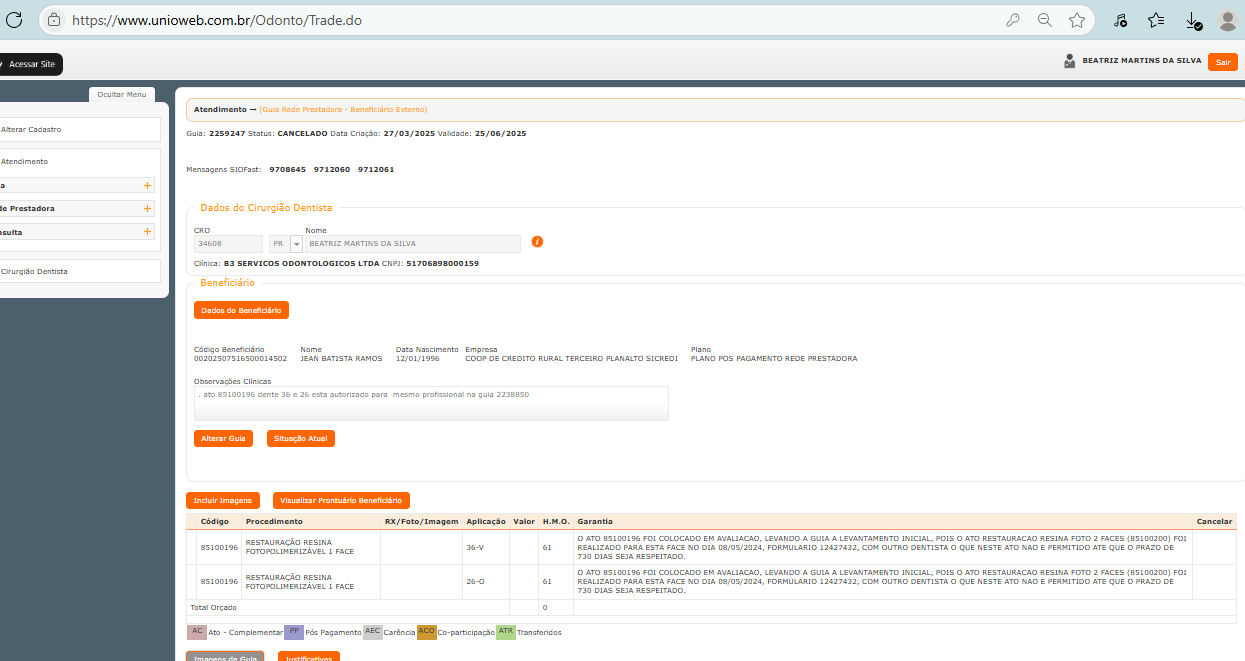Click the media control music note icon
This screenshot has height=661, width=1245.
1120,20
